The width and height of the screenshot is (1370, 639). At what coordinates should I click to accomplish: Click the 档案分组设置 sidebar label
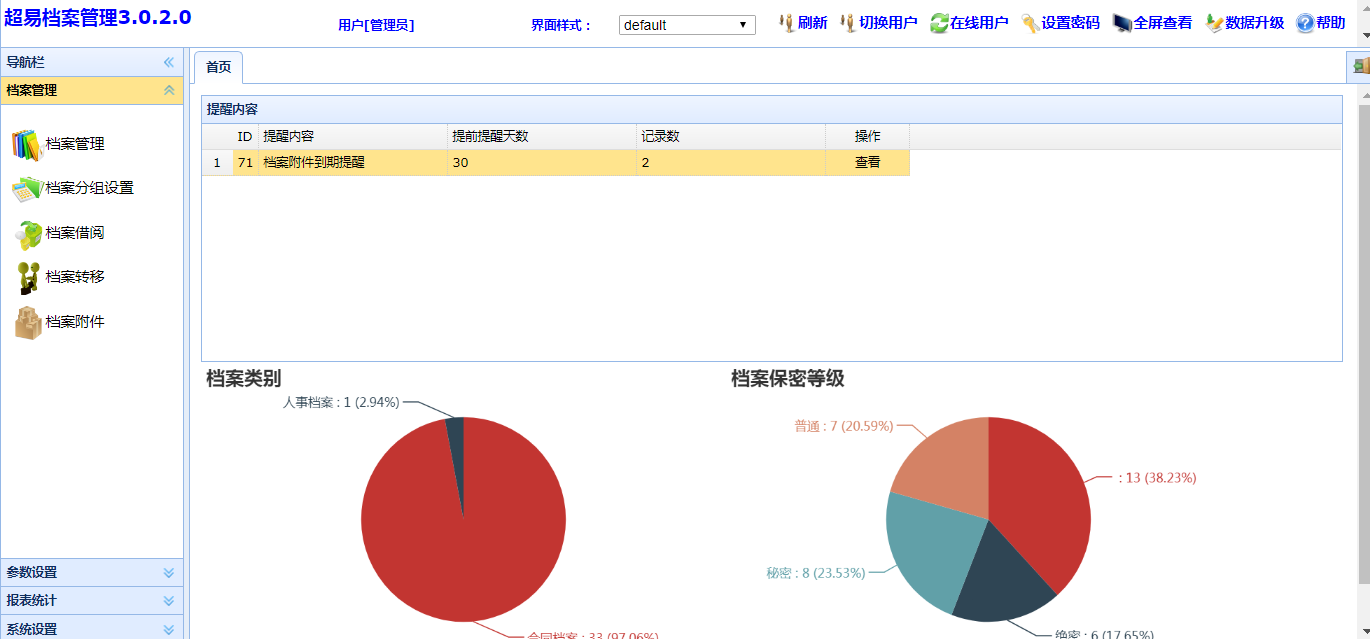click(90, 188)
